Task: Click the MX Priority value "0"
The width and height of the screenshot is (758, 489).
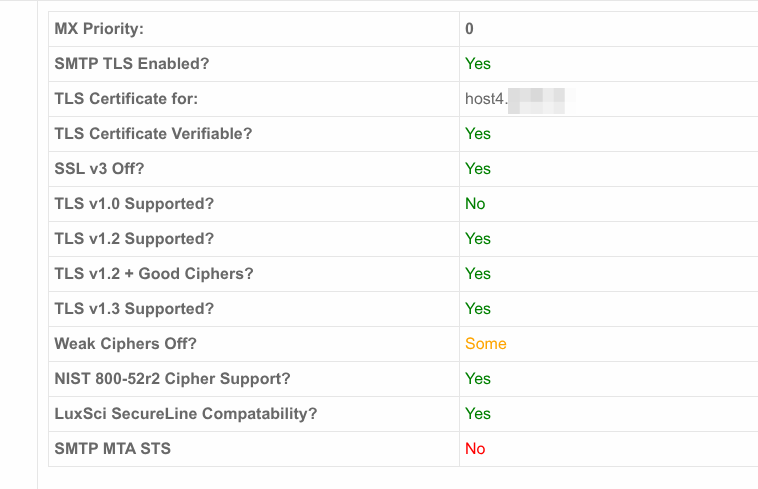Action: 469,29
